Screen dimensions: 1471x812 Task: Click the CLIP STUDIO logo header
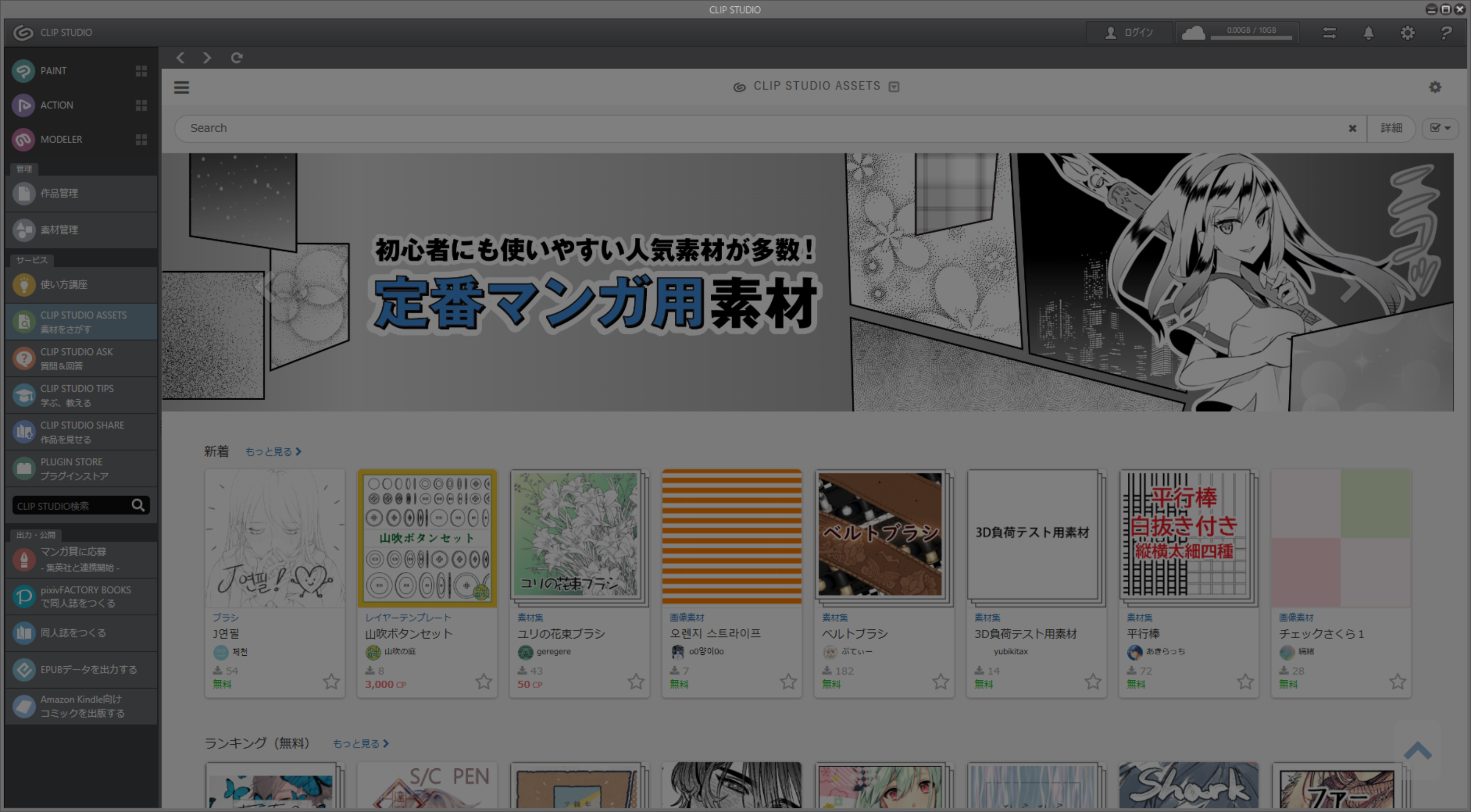53,33
